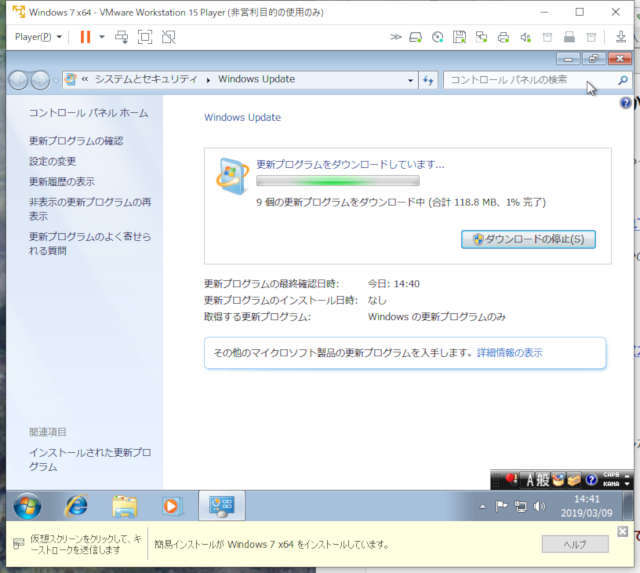Click the '今日: 14:40' last checked value

coord(393,284)
